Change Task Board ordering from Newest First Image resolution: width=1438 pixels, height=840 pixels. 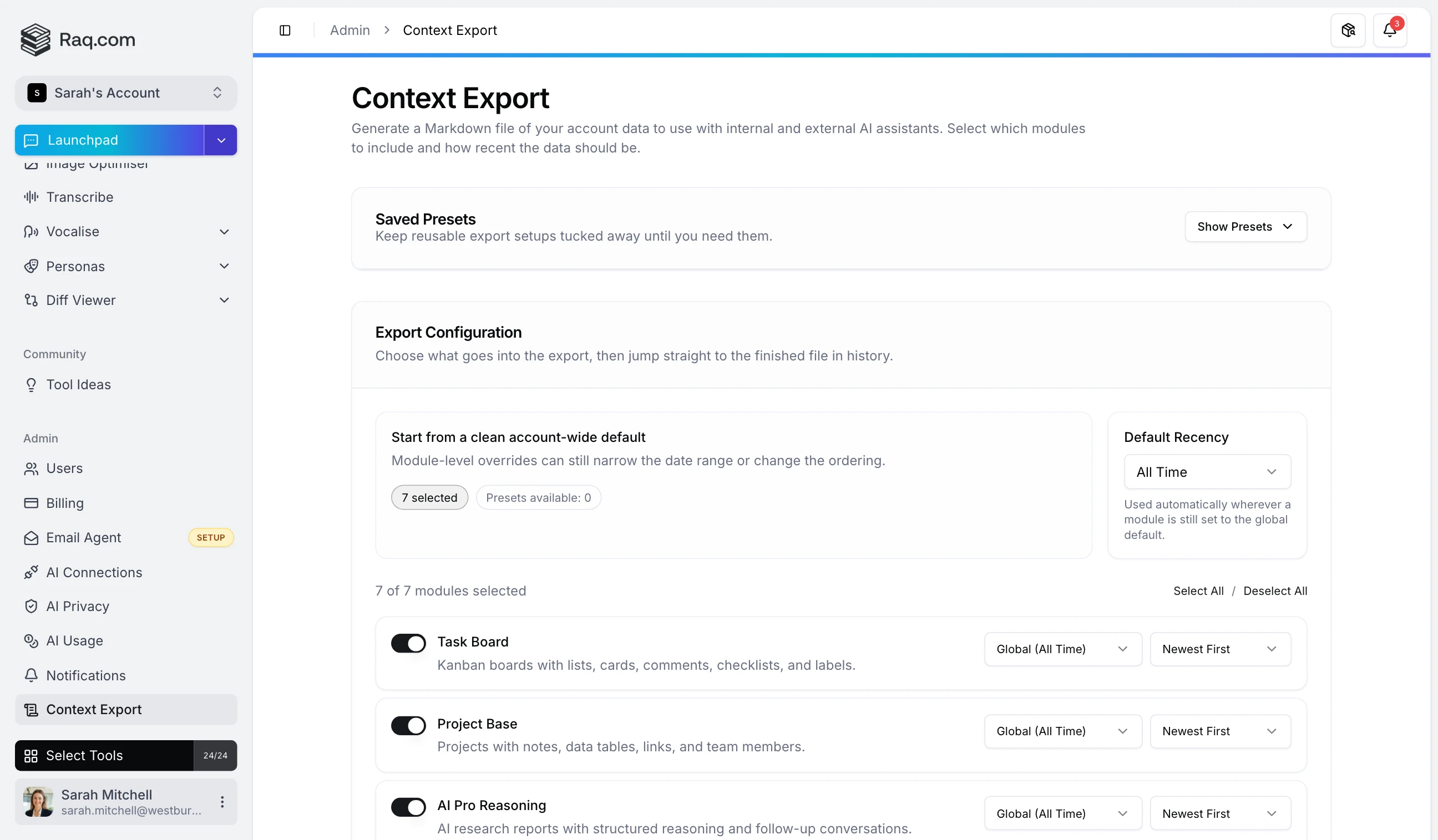tap(1219, 648)
